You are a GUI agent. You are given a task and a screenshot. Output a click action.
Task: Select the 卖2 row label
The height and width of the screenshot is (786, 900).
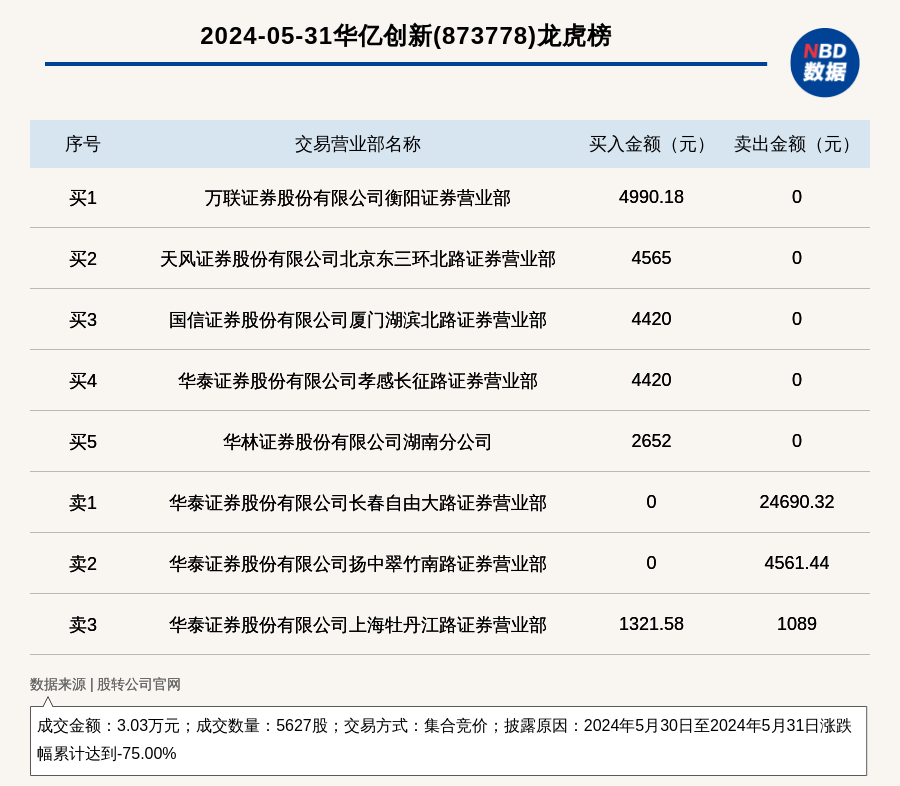point(83,564)
